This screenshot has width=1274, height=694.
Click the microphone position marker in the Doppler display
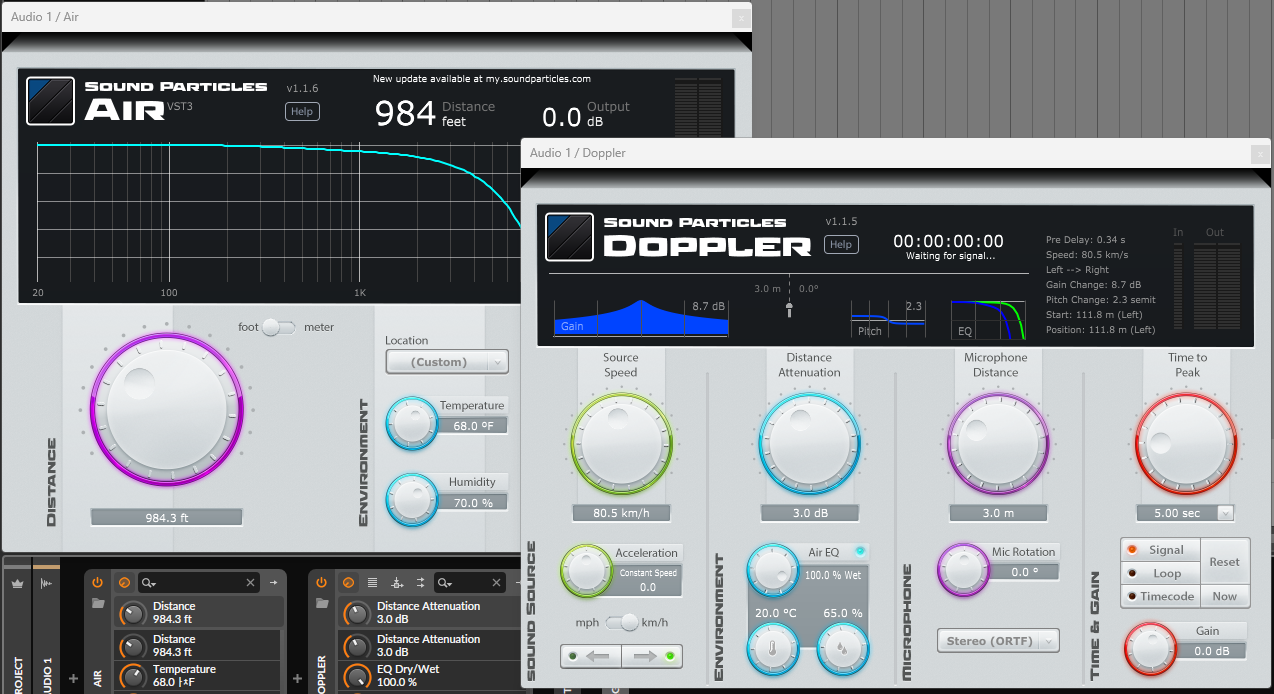click(789, 309)
